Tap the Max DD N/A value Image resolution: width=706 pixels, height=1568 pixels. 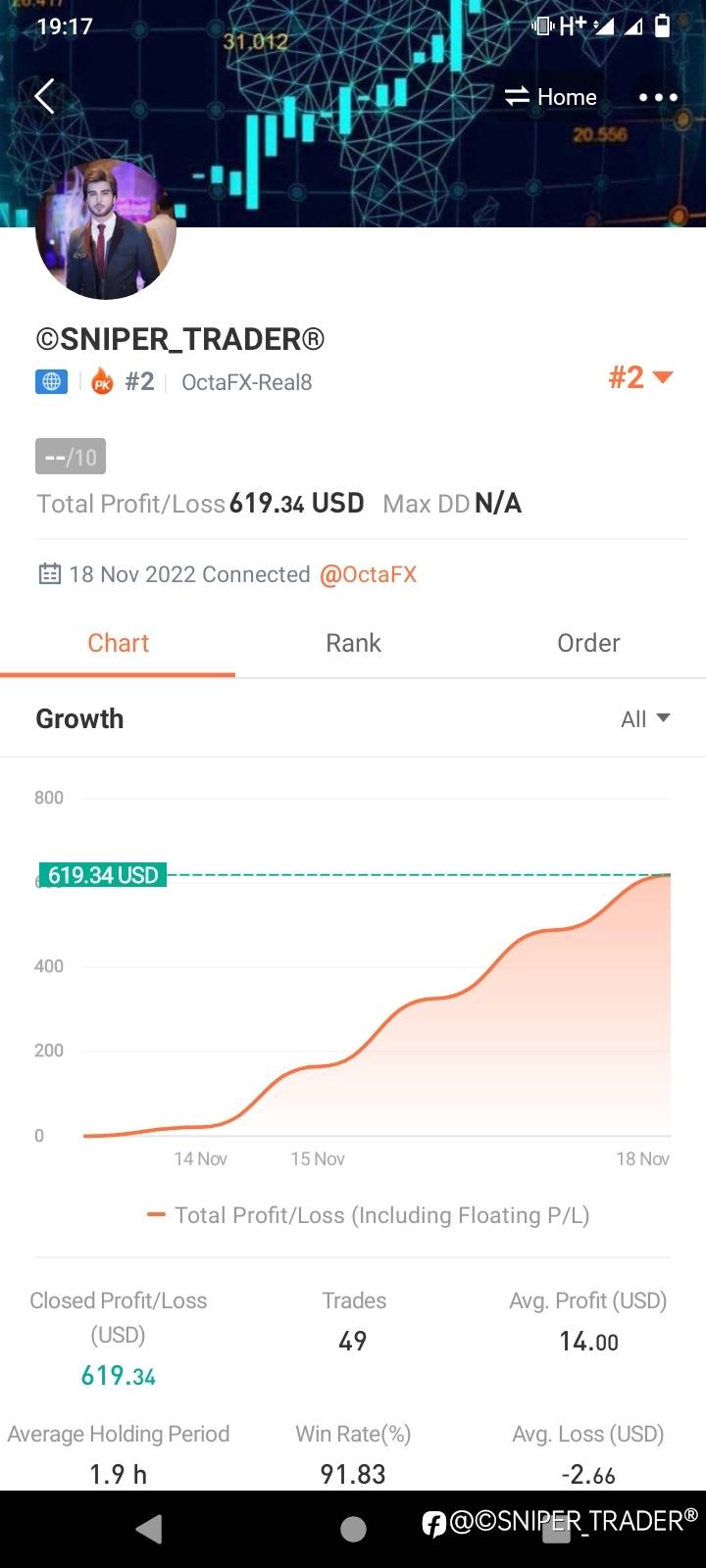click(497, 504)
